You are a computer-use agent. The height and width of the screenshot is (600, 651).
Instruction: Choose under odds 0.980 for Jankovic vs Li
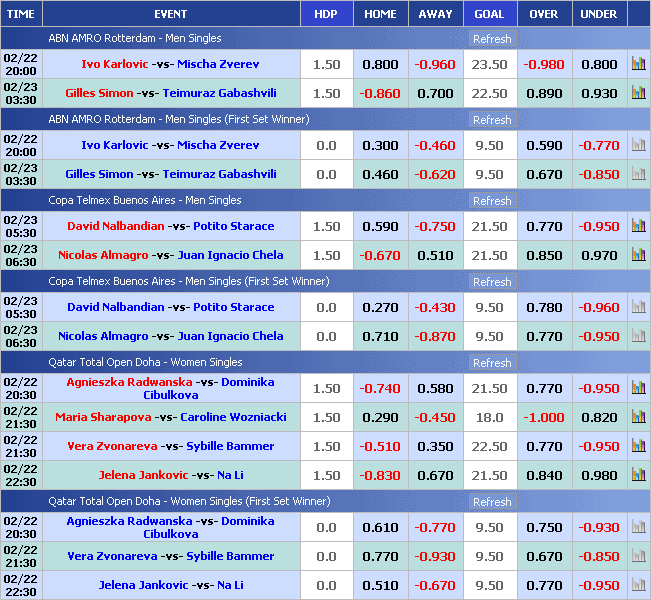pyautogui.click(x=599, y=475)
